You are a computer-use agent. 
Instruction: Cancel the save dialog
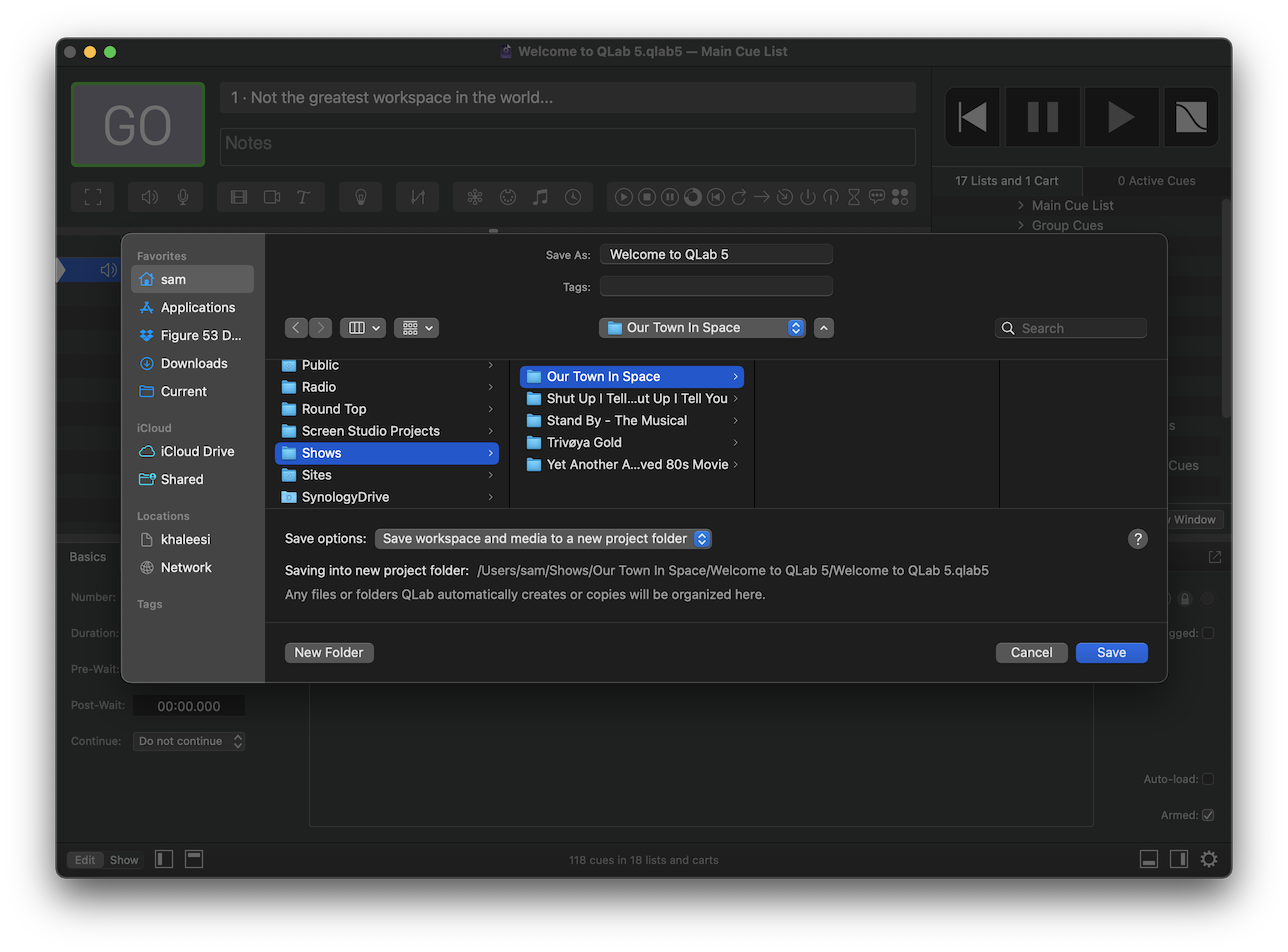pos(1031,652)
